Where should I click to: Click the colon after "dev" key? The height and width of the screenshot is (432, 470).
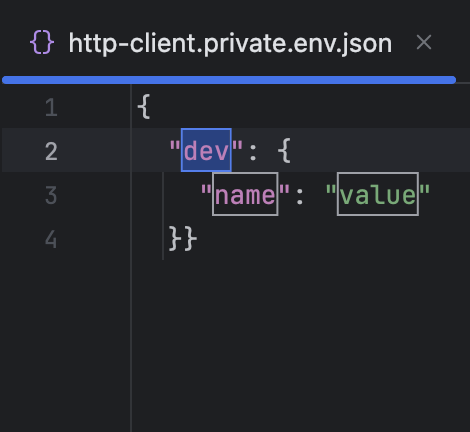[253, 152]
